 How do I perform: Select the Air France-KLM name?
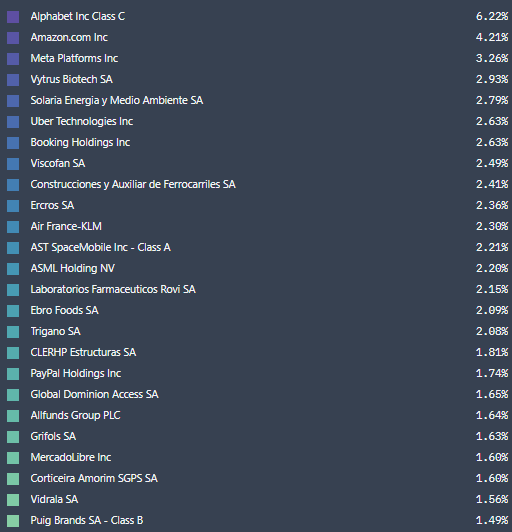[66, 226]
